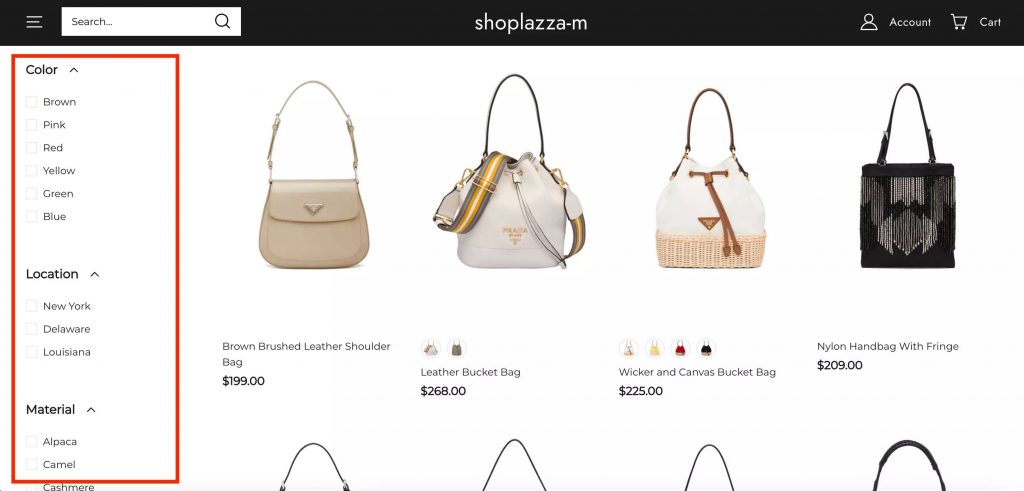Click the search magnifier icon
The height and width of the screenshot is (491, 1024).
[223, 22]
